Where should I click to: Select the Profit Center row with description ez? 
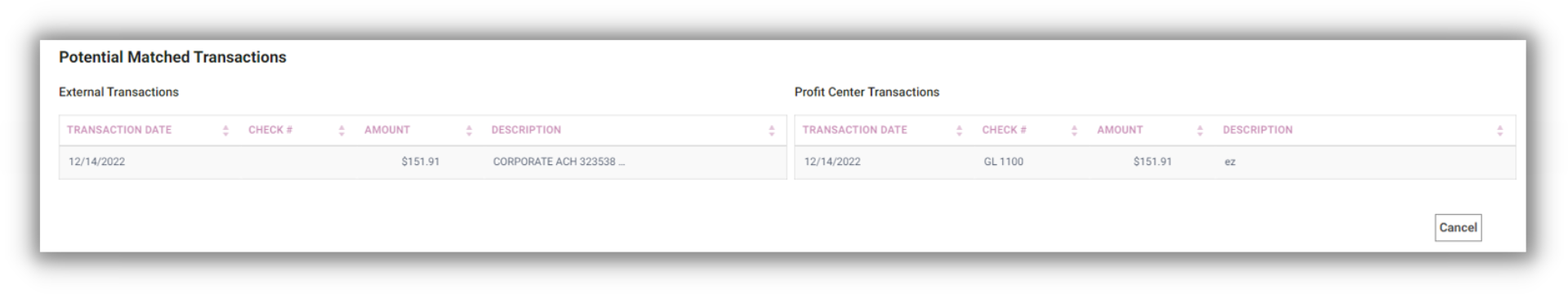[x=1155, y=163]
